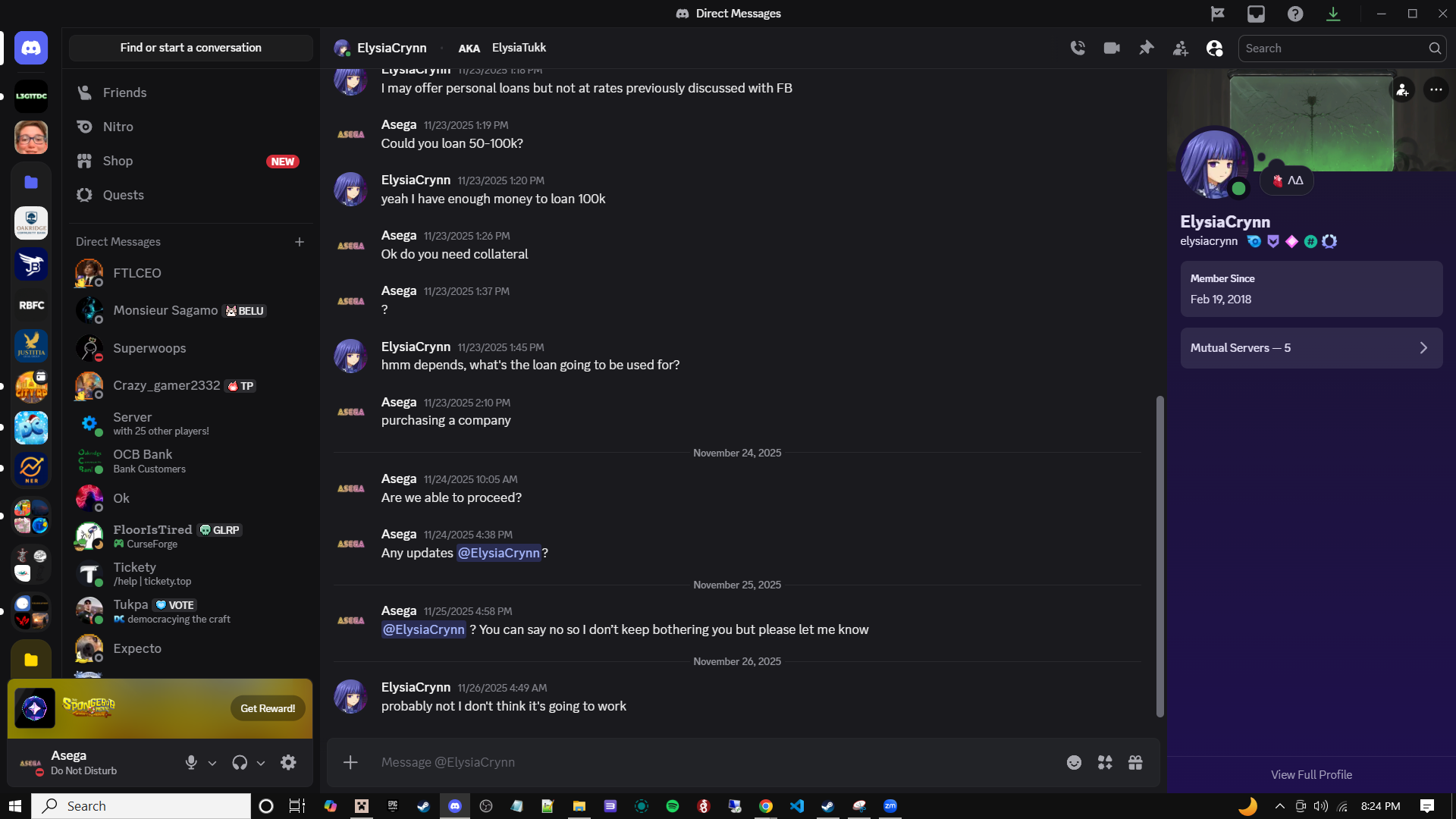Open pinned messages
The width and height of the screenshot is (1456, 819).
1146,48
